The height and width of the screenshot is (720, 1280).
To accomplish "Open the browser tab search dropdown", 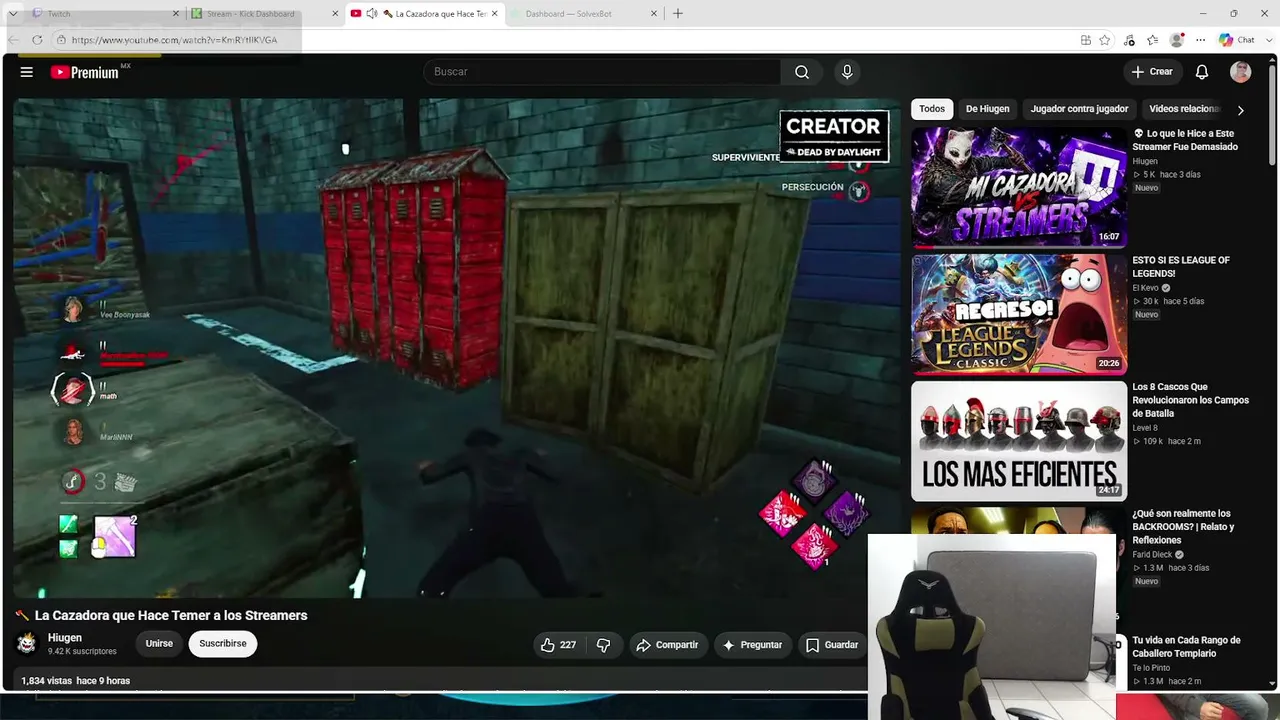I will 12,14.
